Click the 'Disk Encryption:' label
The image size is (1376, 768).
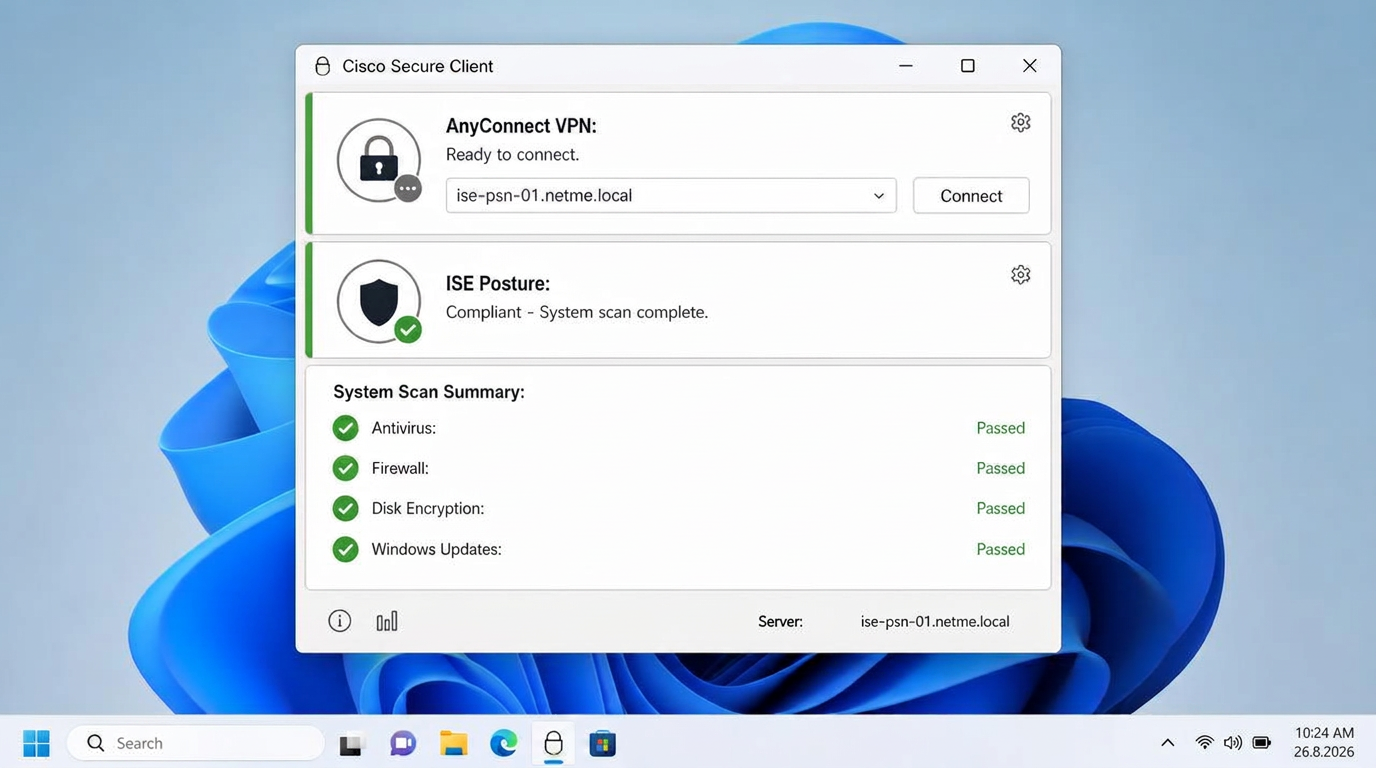coord(428,508)
